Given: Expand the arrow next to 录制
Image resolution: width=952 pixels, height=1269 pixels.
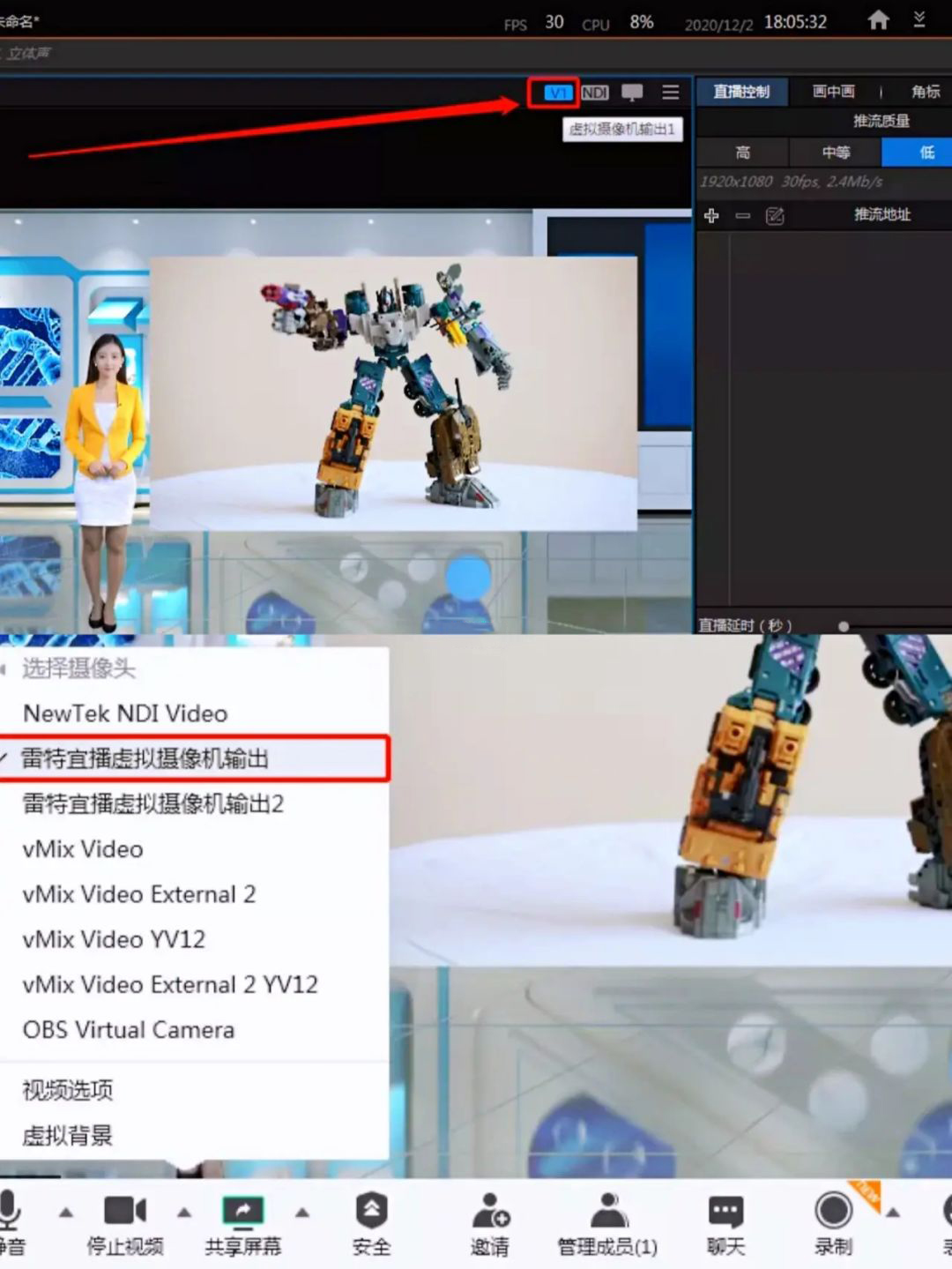Looking at the screenshot, I should pyautogui.click(x=893, y=1213).
